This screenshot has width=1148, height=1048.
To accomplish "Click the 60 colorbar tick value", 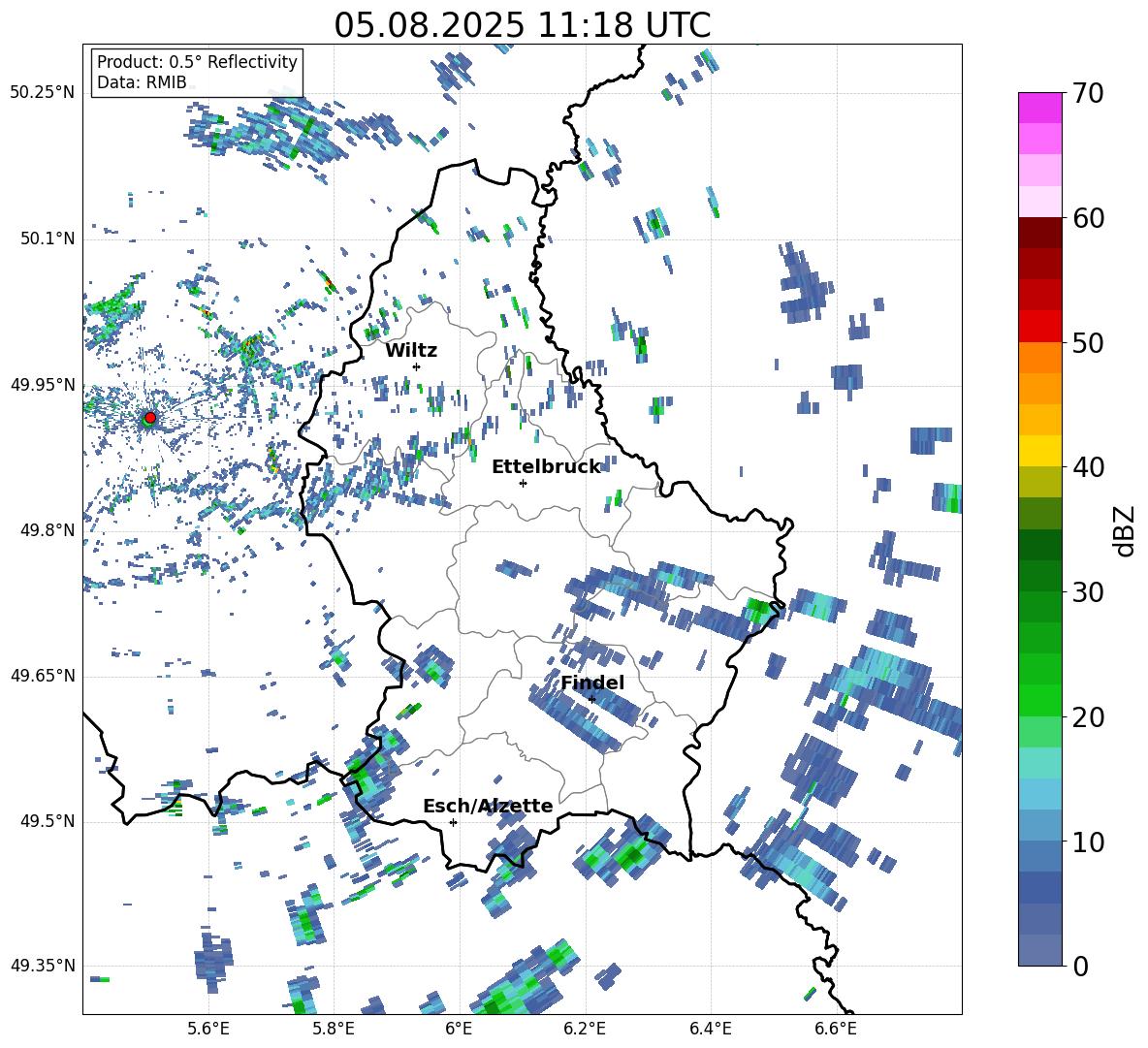I will pyautogui.click(x=1088, y=218).
